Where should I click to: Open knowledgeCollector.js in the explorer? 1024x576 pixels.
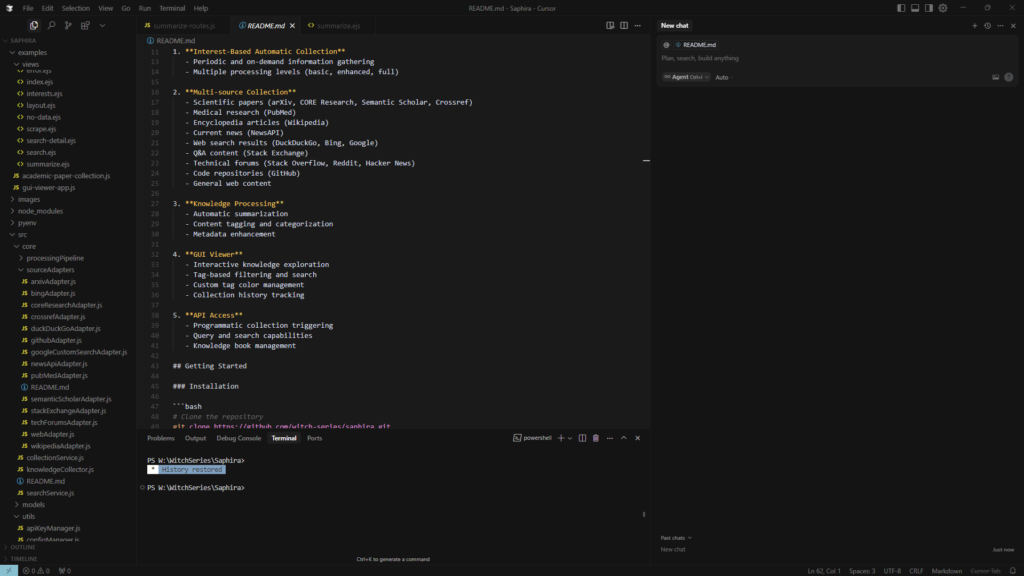(60, 470)
